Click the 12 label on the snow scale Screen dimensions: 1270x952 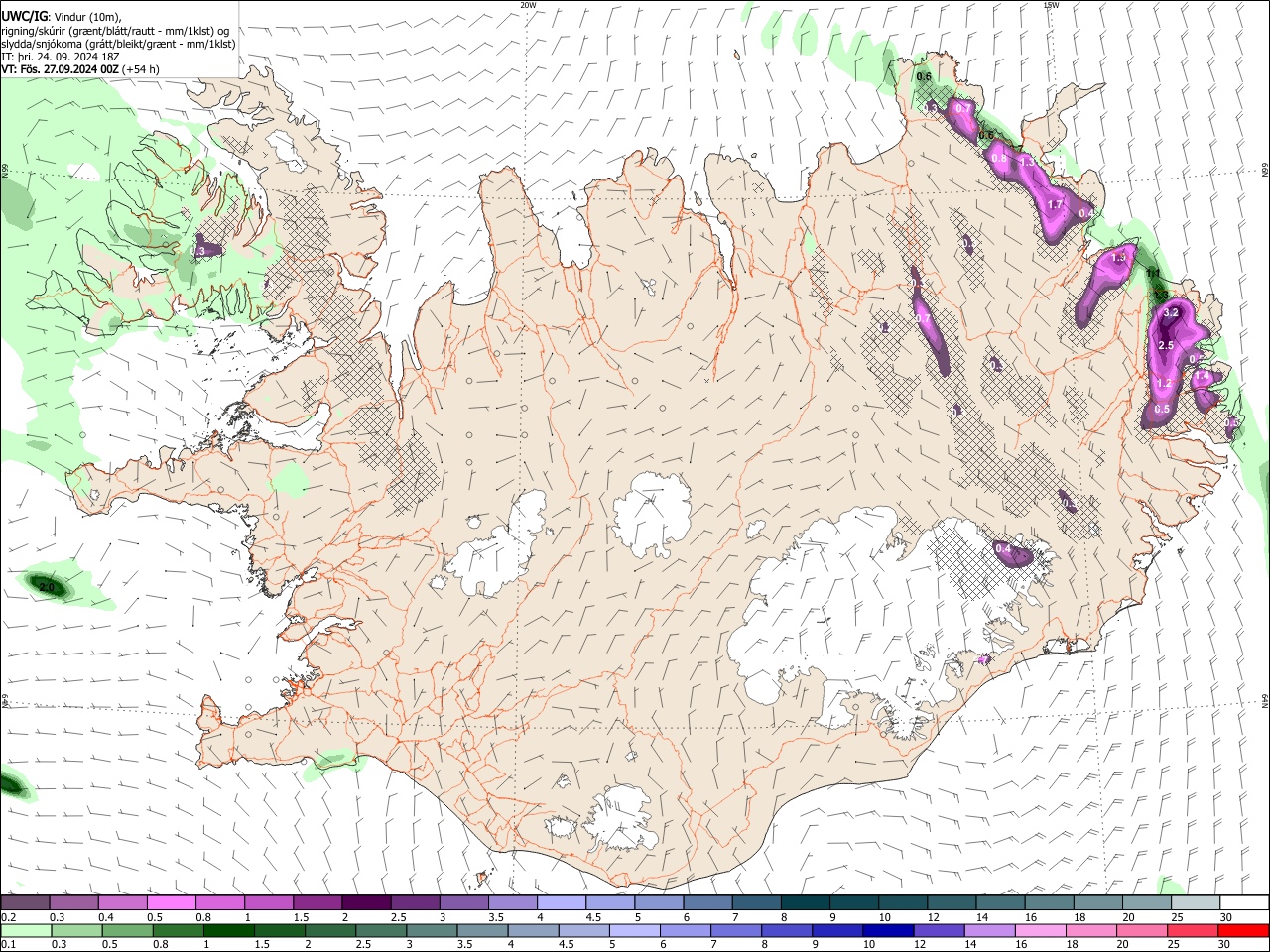[x=933, y=917]
